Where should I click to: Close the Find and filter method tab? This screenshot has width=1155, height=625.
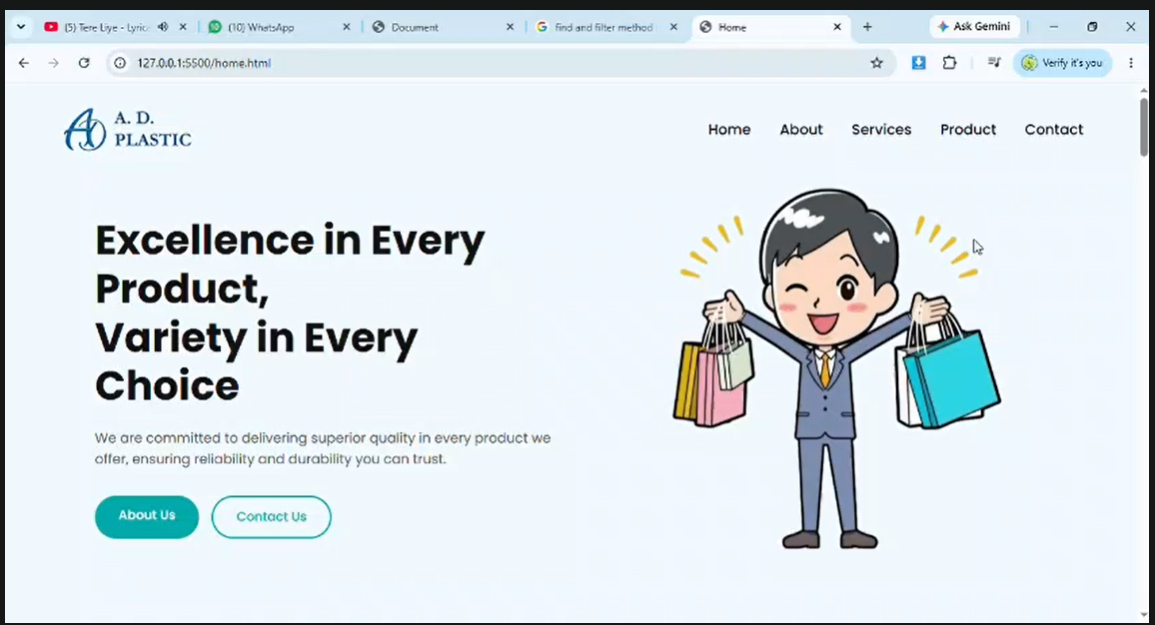pos(673,27)
